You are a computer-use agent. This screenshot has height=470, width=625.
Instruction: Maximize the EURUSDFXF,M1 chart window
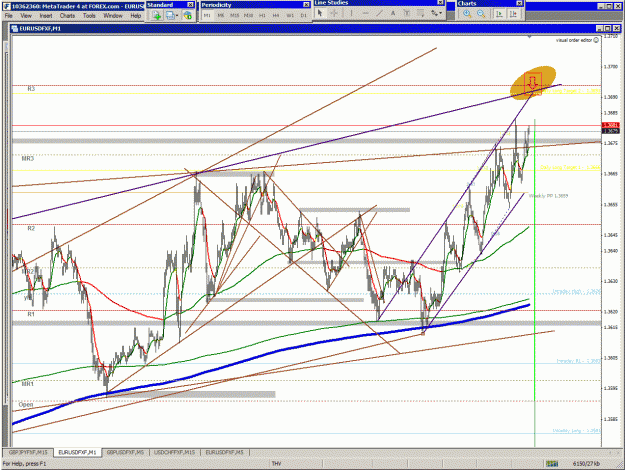click(607, 28)
